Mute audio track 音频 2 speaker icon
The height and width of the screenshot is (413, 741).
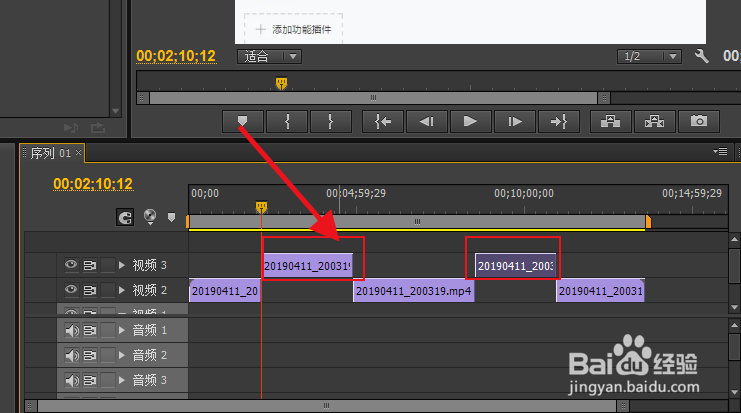[x=72, y=355]
